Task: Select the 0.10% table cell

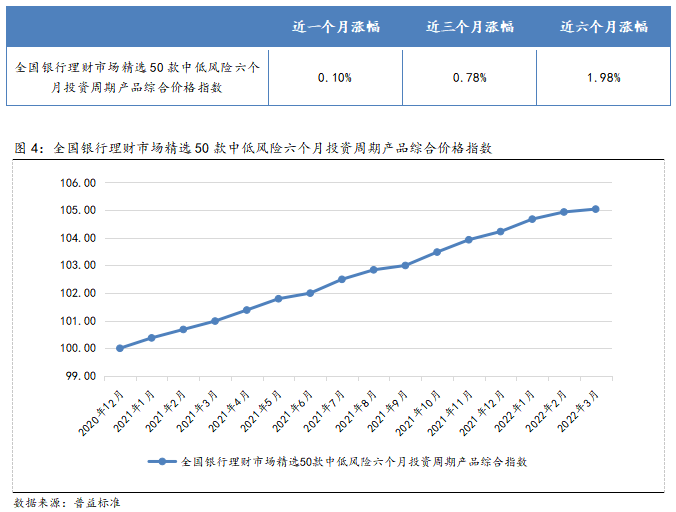Action: pos(335,77)
